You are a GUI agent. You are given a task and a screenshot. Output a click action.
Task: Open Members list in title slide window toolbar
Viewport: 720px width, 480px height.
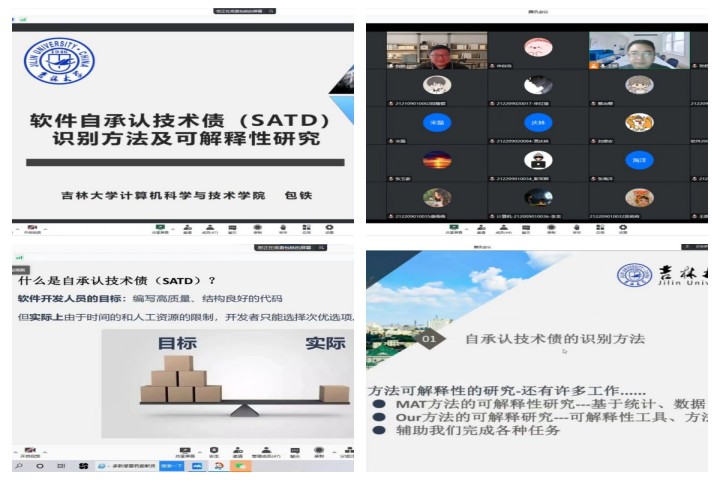210,228
